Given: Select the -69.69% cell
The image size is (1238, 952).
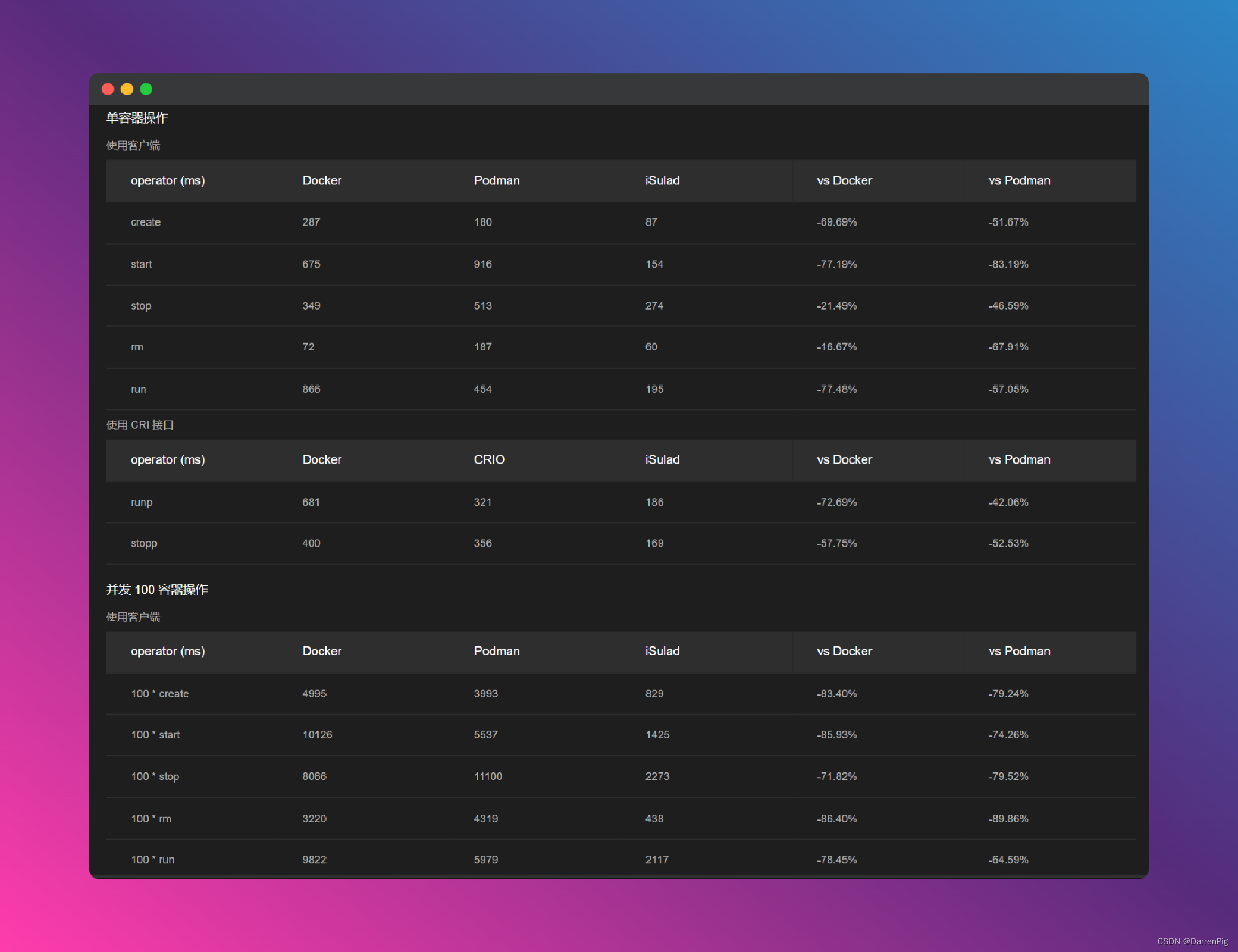Looking at the screenshot, I should tap(836, 222).
